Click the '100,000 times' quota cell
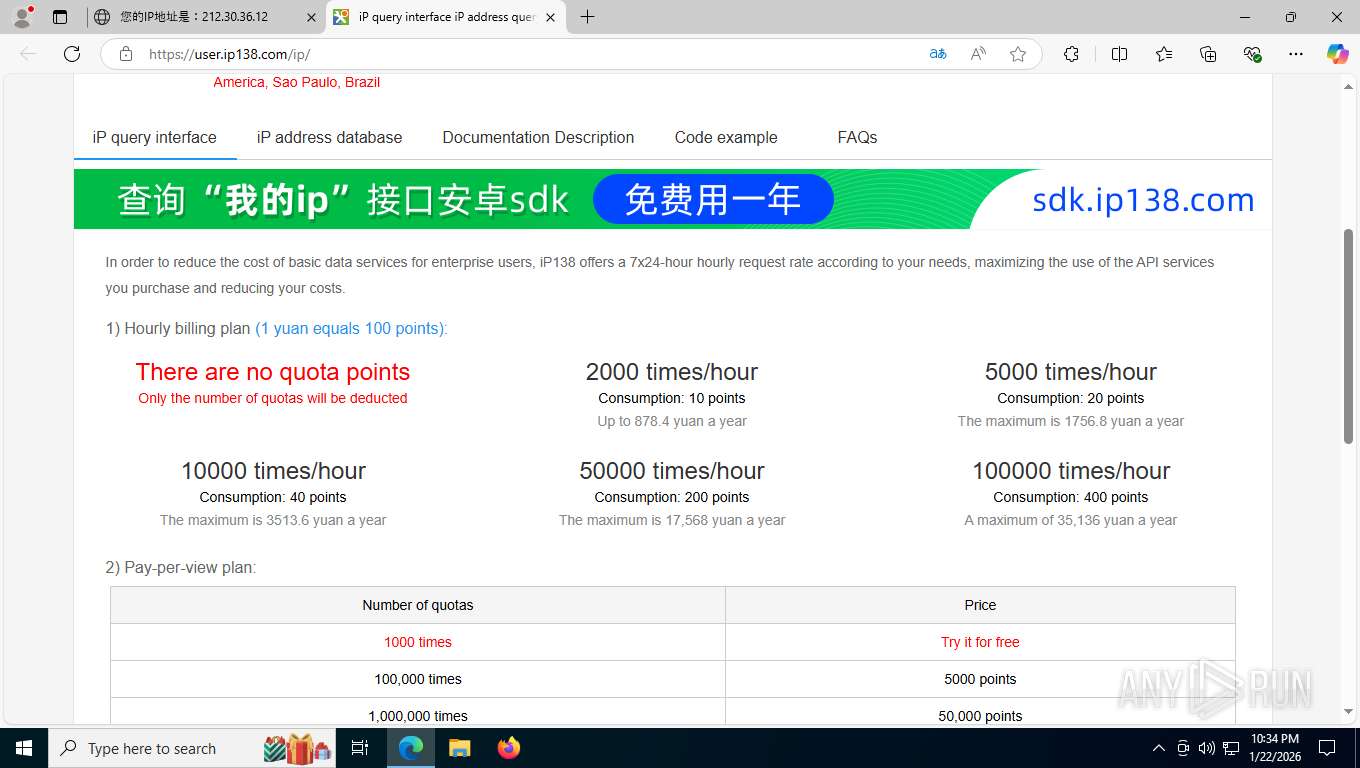 tap(418, 679)
